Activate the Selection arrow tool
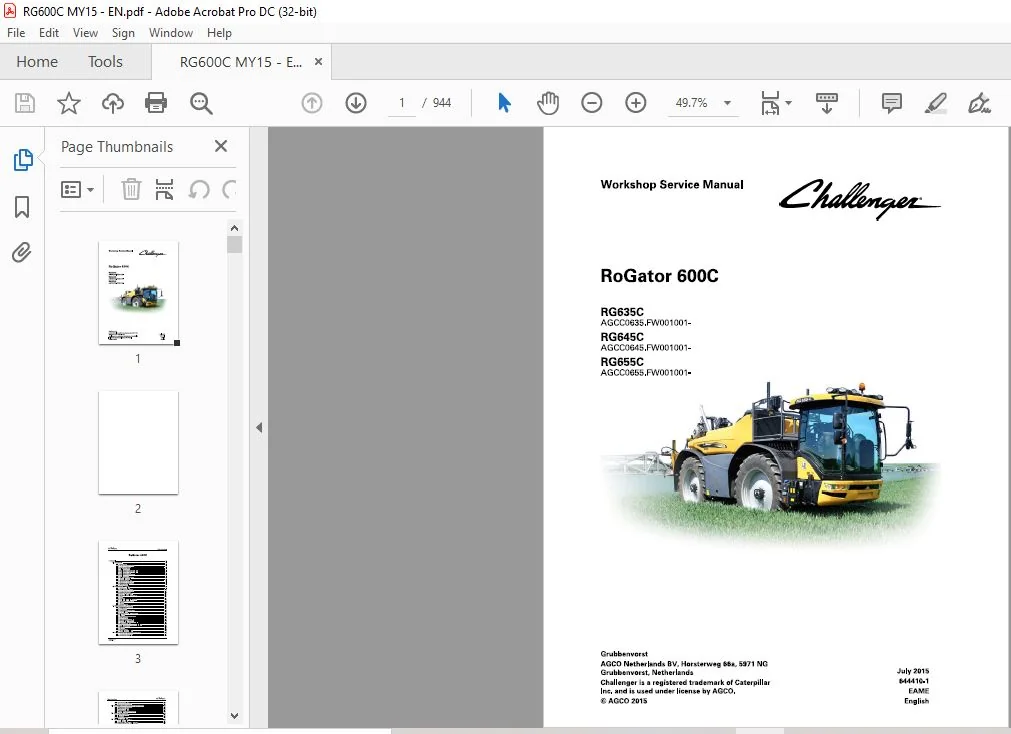 [504, 103]
